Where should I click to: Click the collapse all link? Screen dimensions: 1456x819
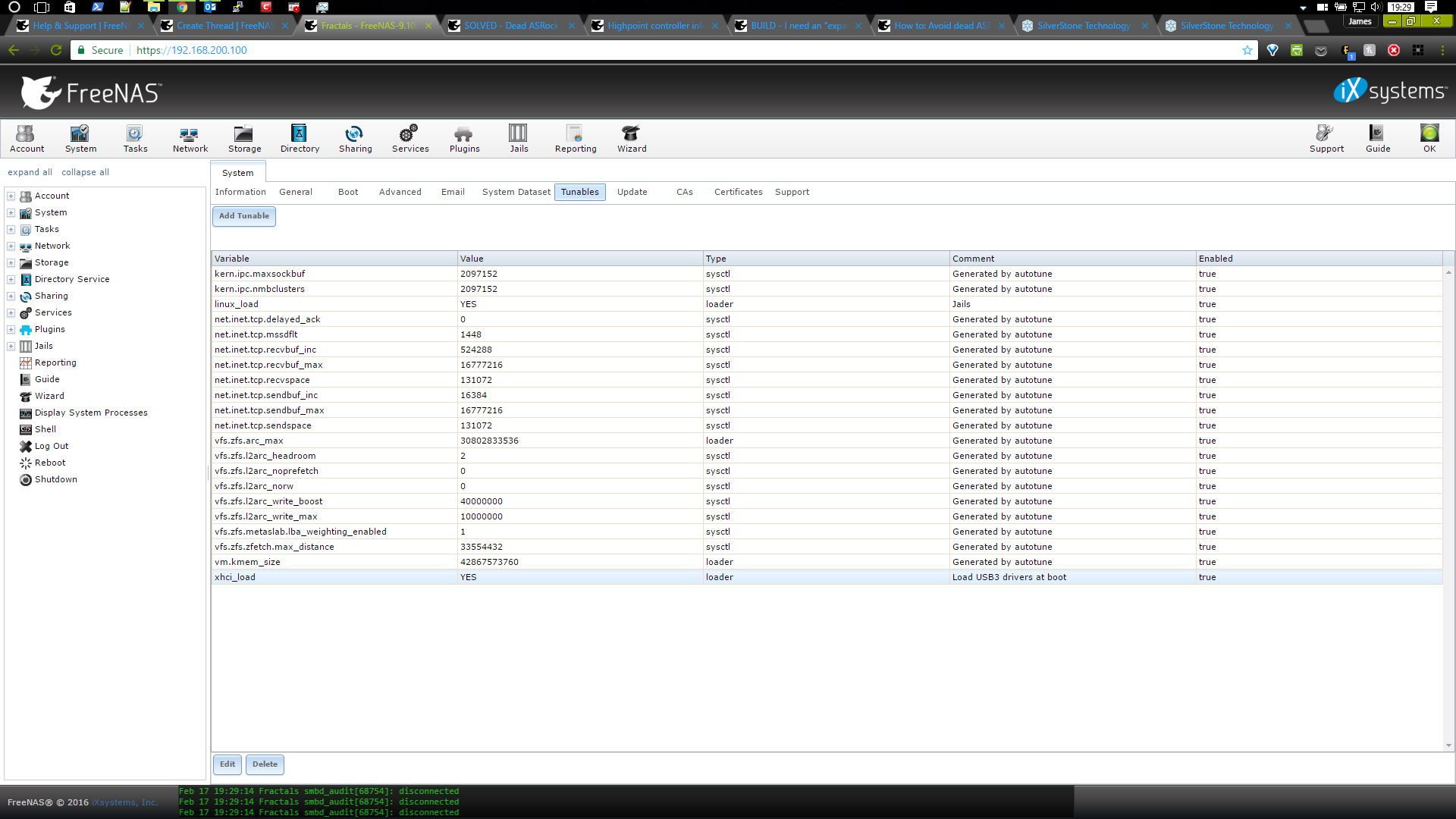tap(85, 172)
